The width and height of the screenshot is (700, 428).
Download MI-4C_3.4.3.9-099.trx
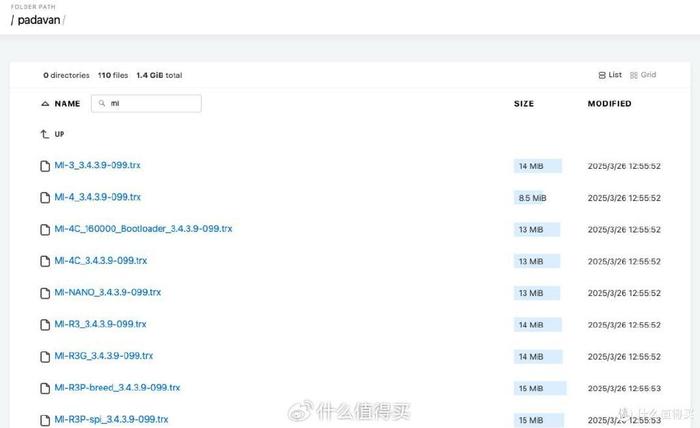(x=100, y=261)
